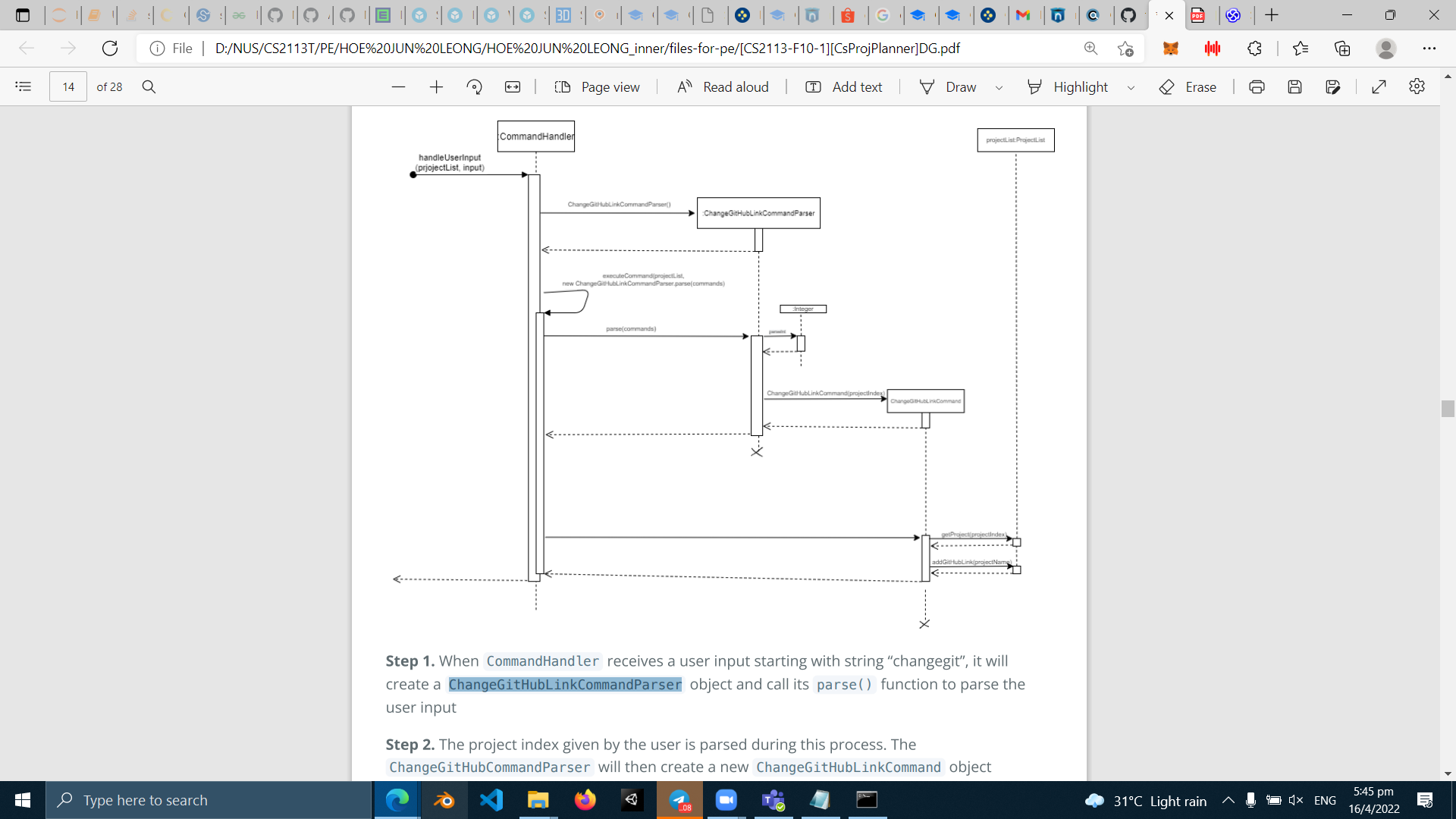
Task: Open PDF viewer settings gear
Action: (1417, 86)
